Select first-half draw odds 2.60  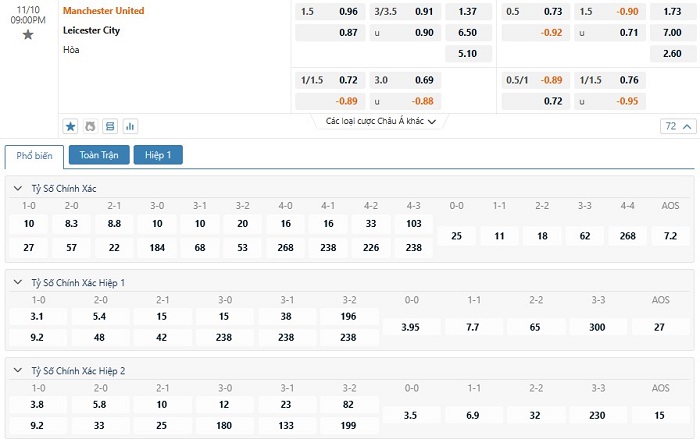pos(673,54)
